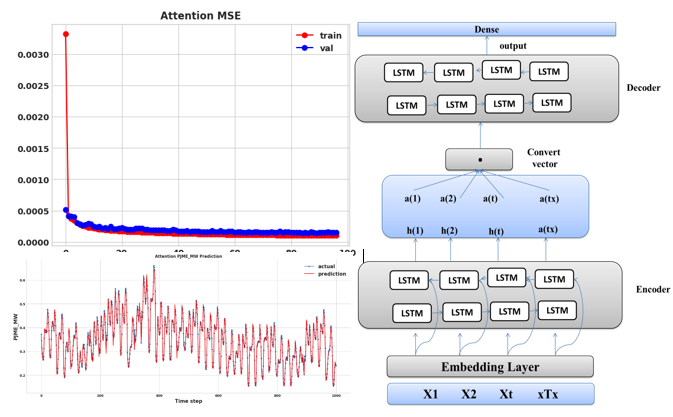Click the "Time step" x-axis label
This screenshot has height=417, width=673.
188,401
